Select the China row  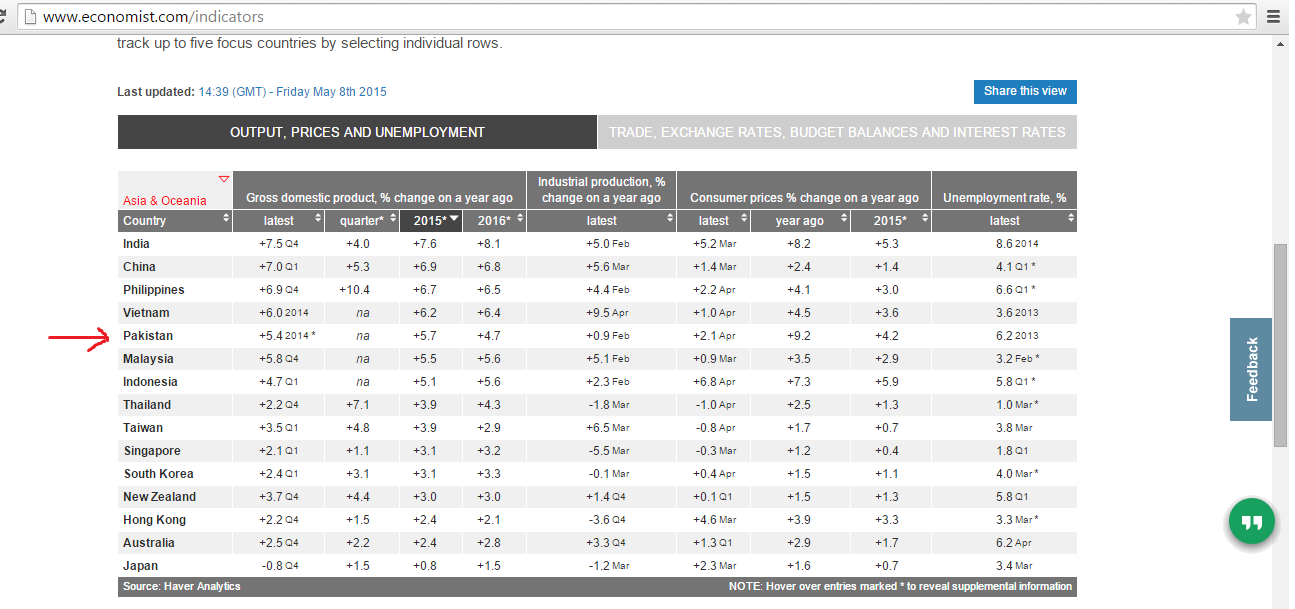tap(597, 267)
